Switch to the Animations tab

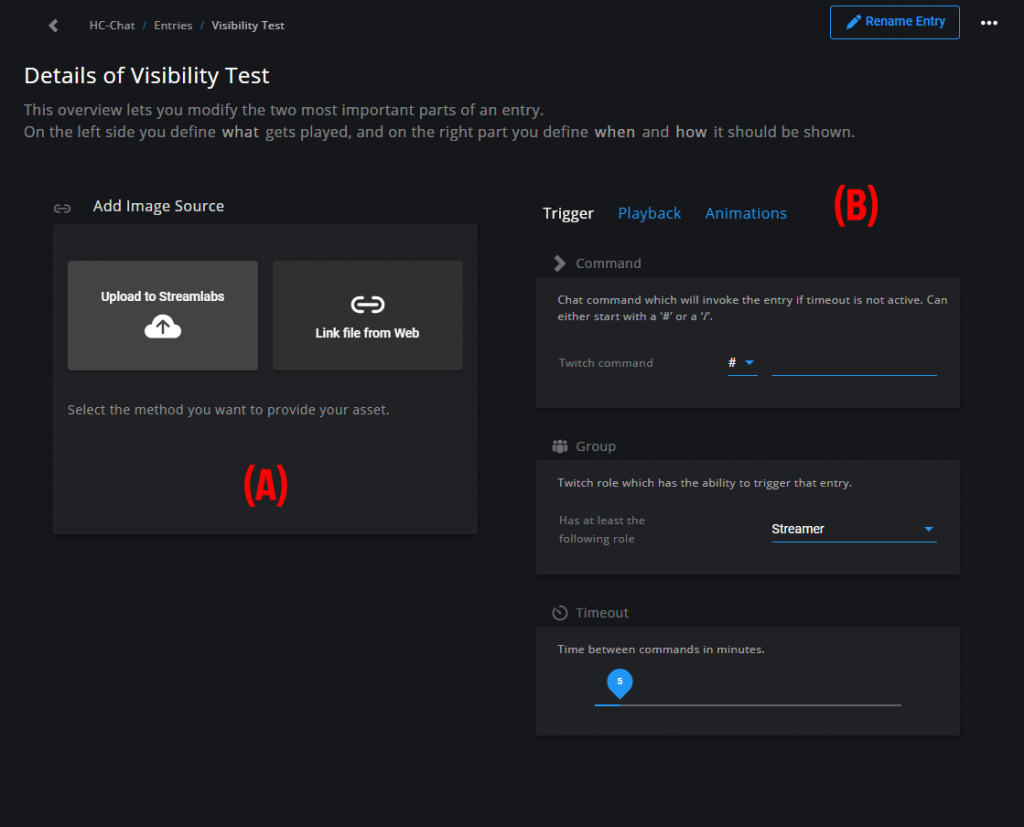[745, 213]
